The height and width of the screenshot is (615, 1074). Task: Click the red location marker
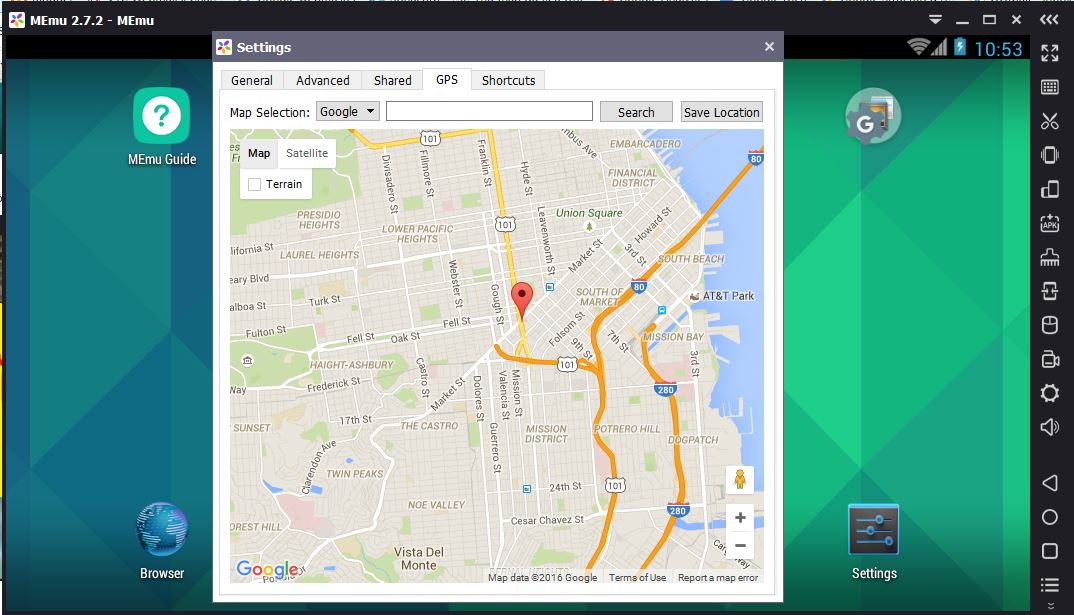pos(522,300)
